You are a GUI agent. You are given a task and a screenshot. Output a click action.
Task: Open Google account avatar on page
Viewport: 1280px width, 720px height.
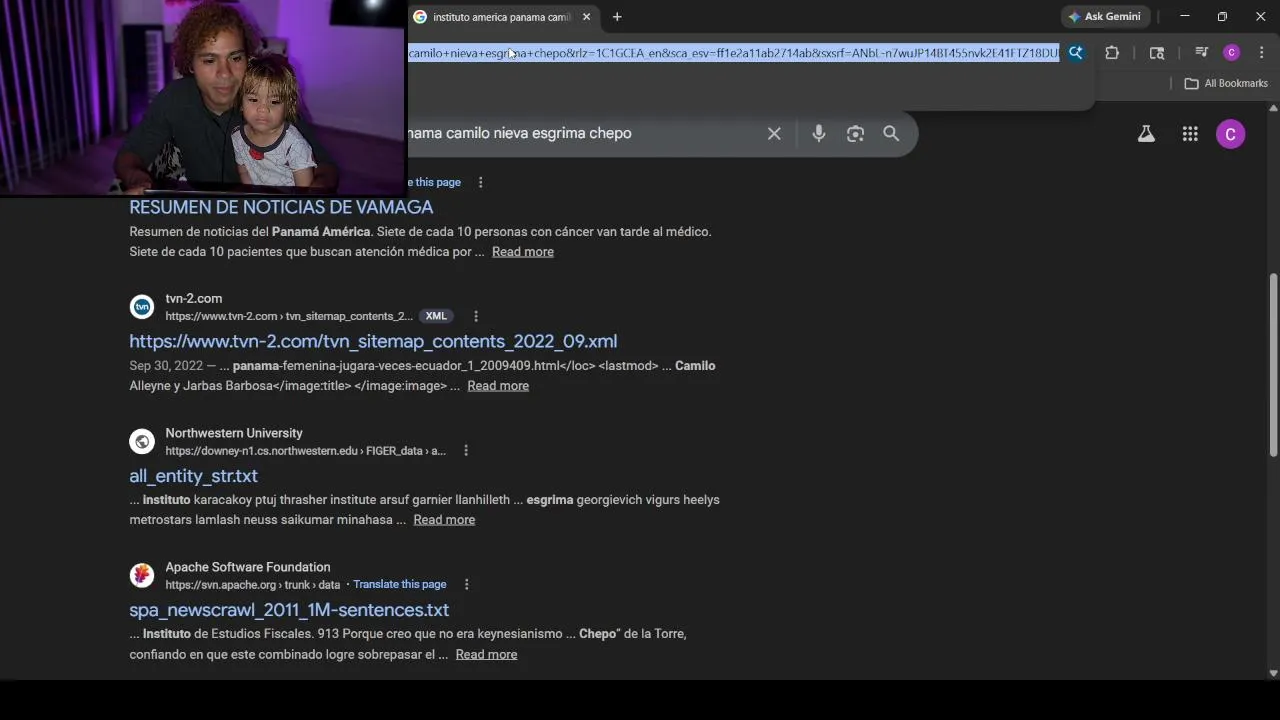[1231, 134]
